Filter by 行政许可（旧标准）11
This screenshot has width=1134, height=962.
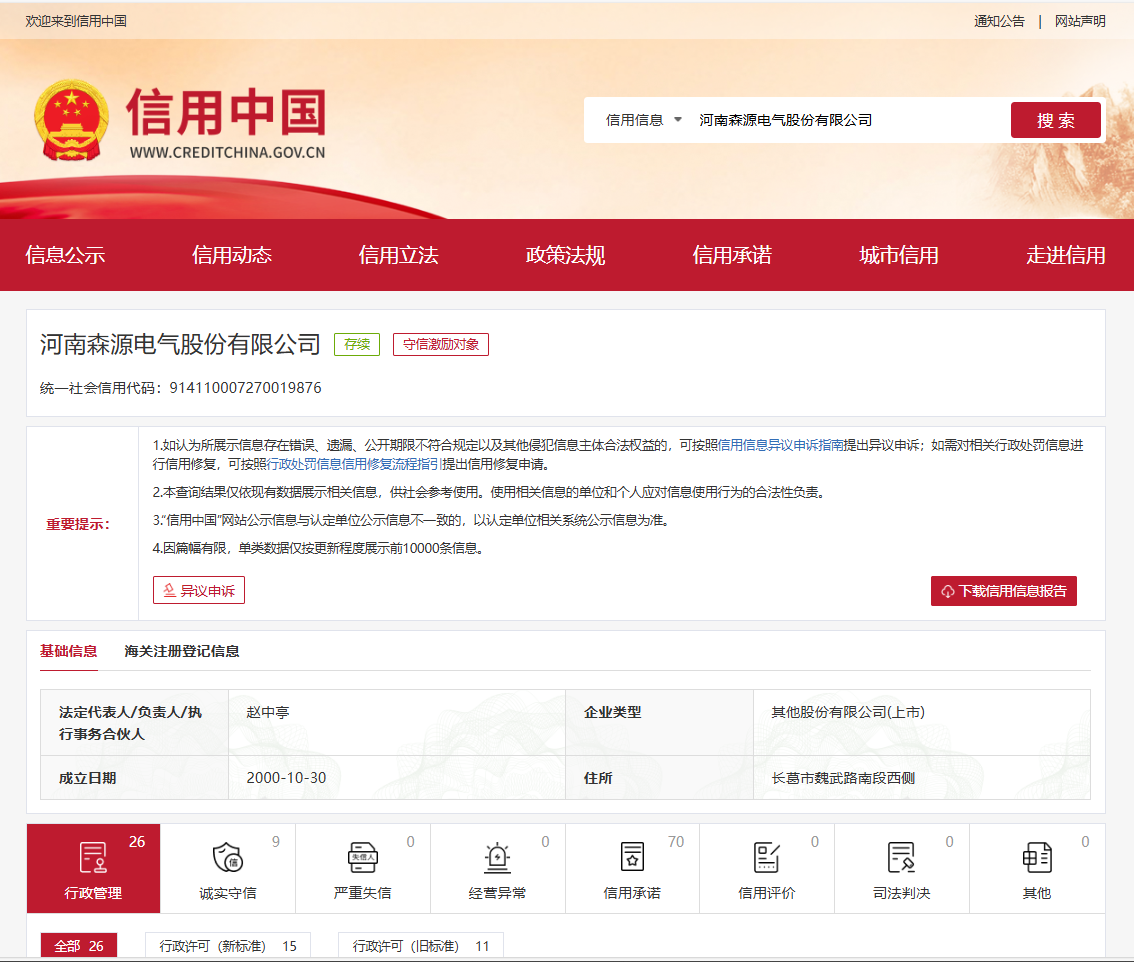tap(420, 945)
